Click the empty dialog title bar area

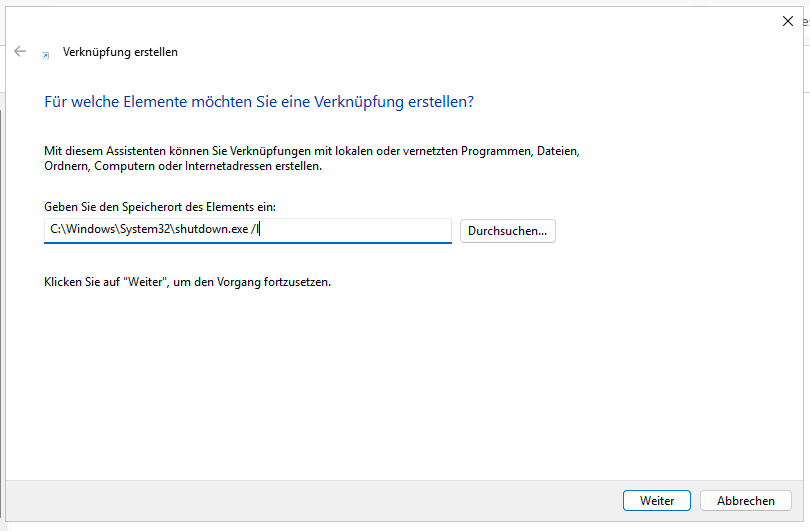point(450,20)
